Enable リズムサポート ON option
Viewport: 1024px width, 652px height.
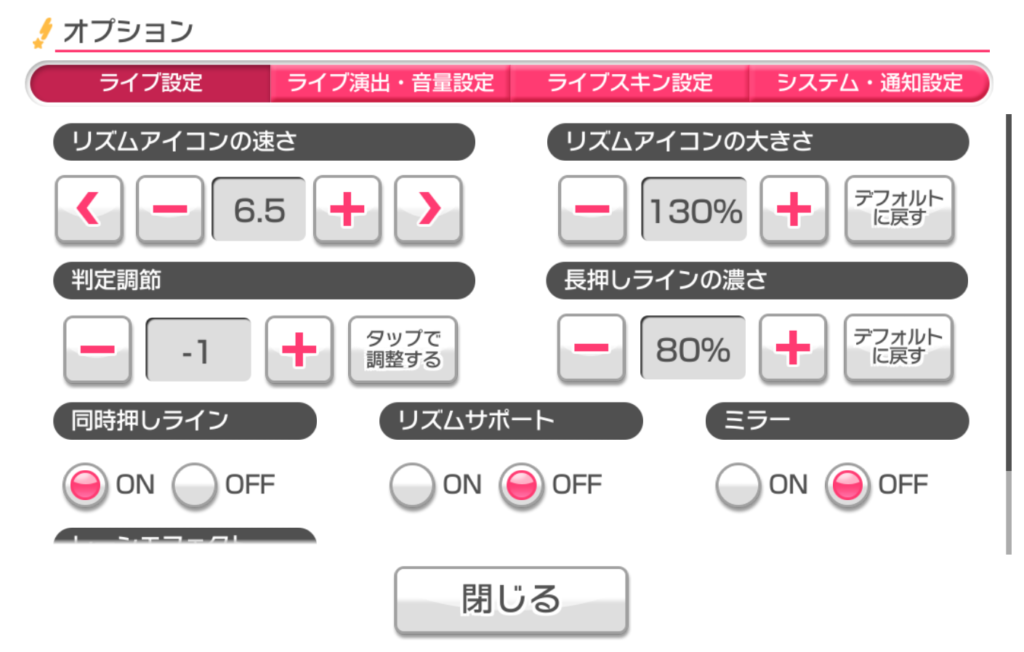413,486
